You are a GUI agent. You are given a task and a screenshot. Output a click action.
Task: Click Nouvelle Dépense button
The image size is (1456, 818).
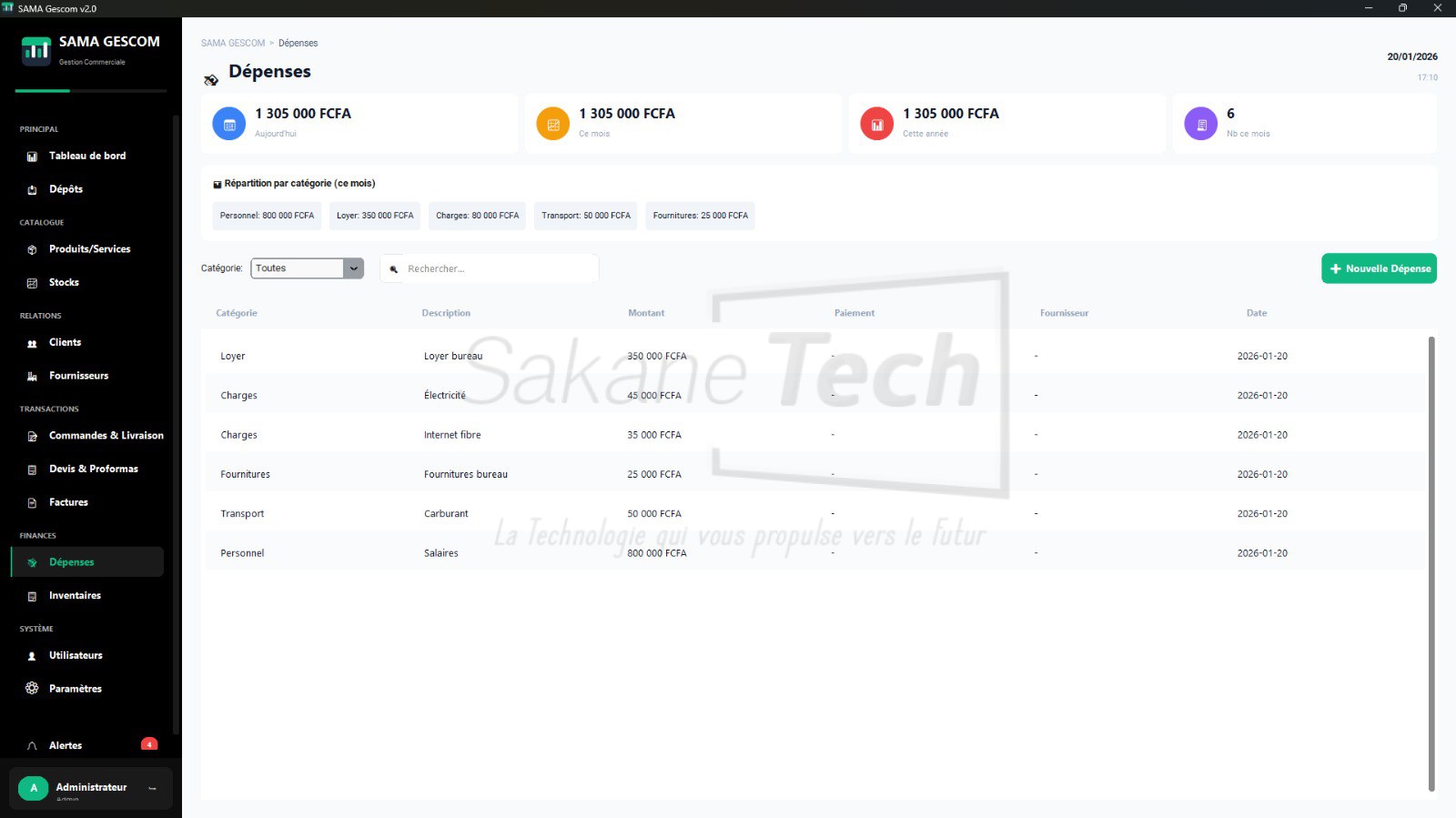pos(1379,268)
